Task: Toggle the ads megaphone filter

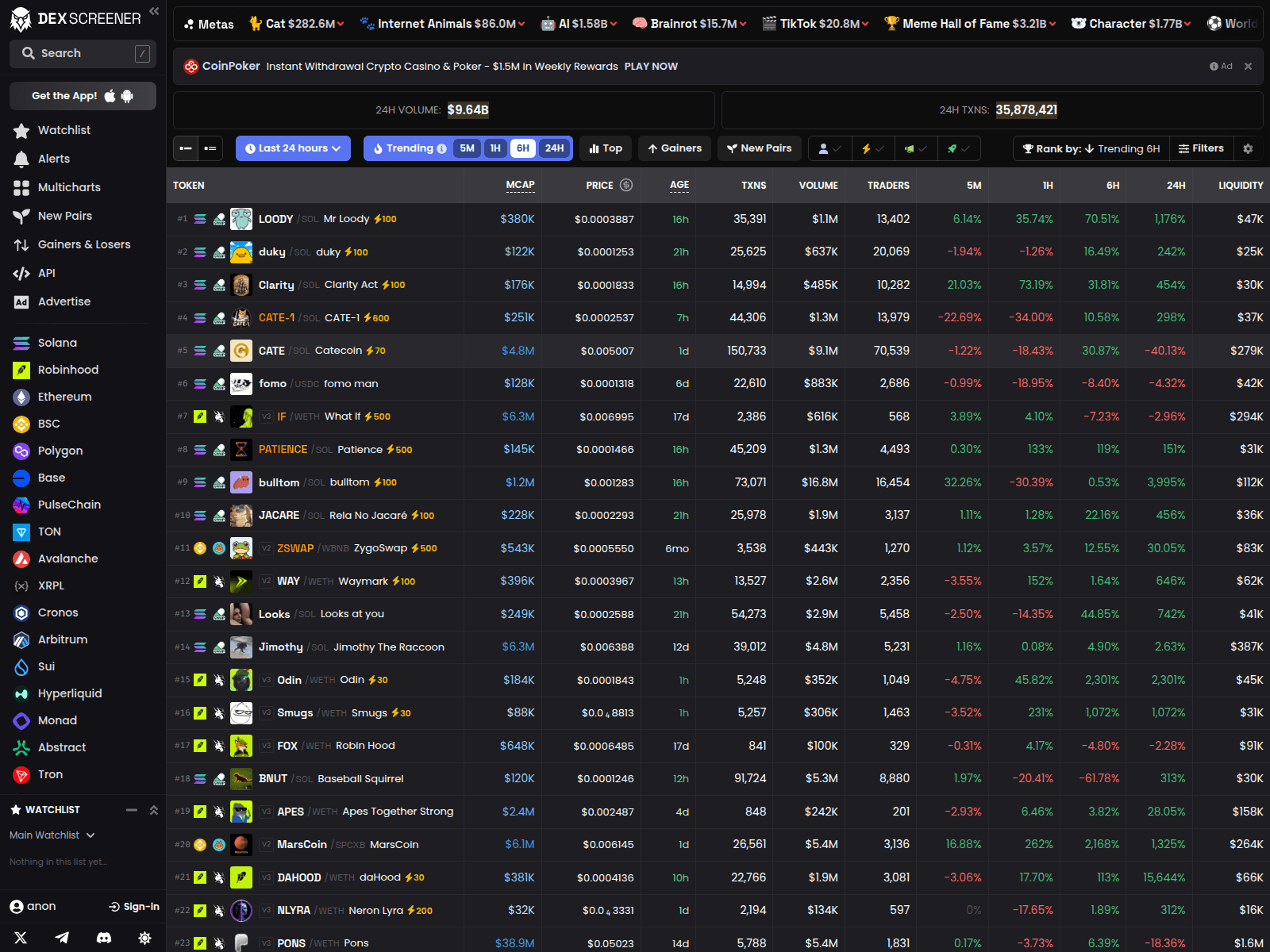Action: pyautogui.click(x=915, y=148)
